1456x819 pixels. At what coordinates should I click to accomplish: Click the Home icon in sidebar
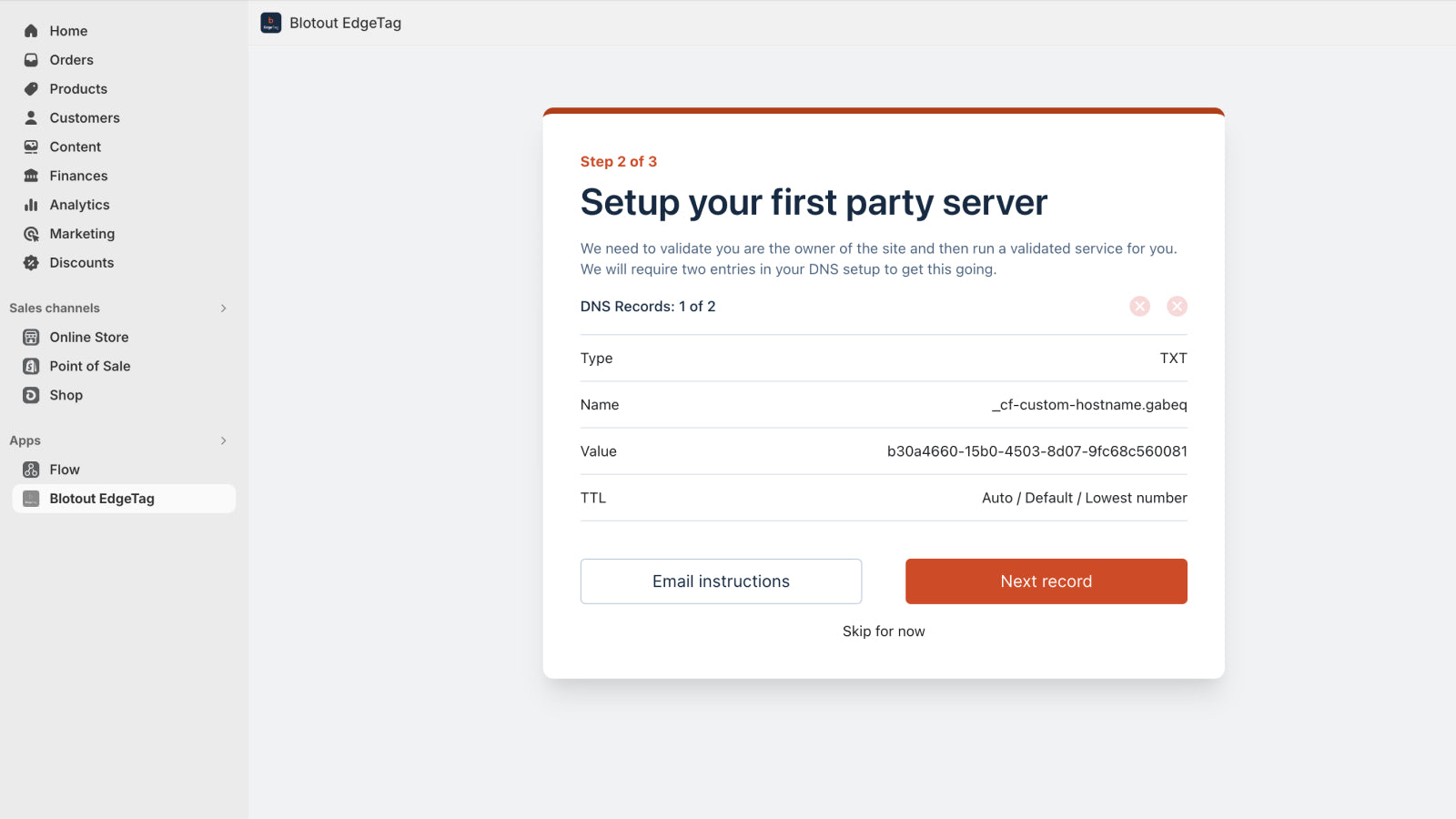click(31, 31)
